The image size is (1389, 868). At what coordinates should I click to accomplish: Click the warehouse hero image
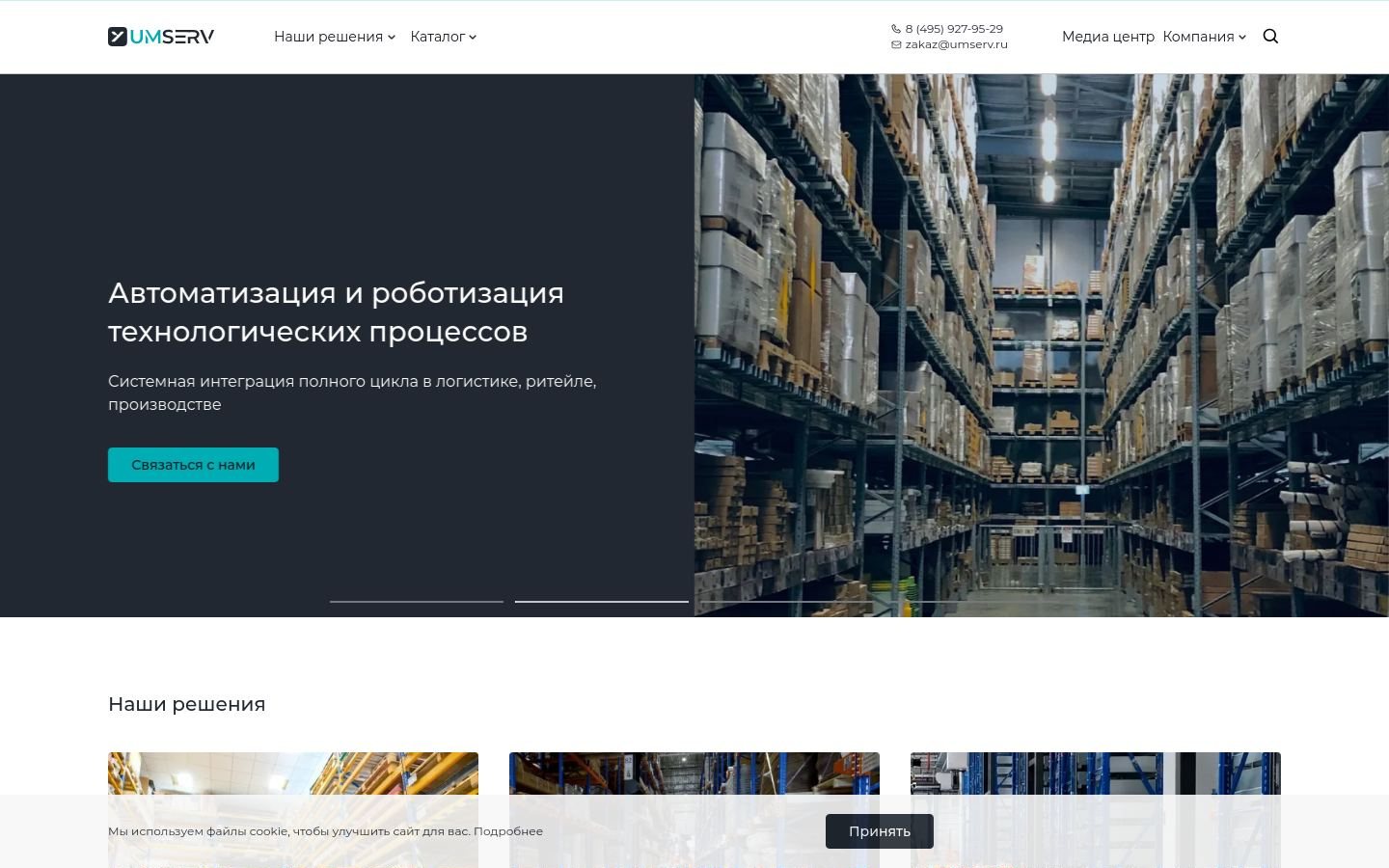pos(1042,345)
